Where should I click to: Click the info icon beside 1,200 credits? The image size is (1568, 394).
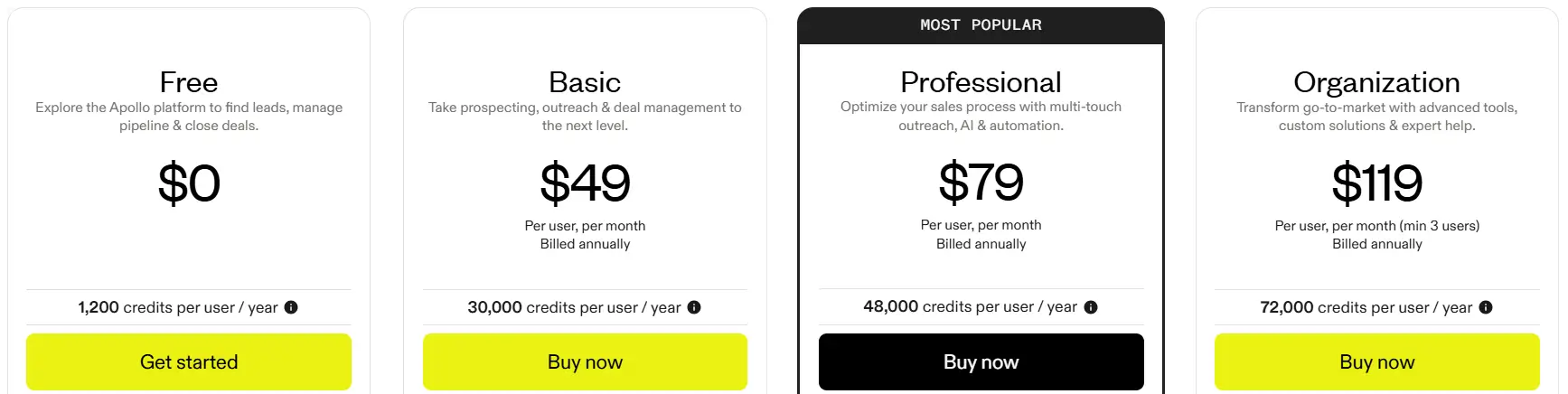point(291,307)
